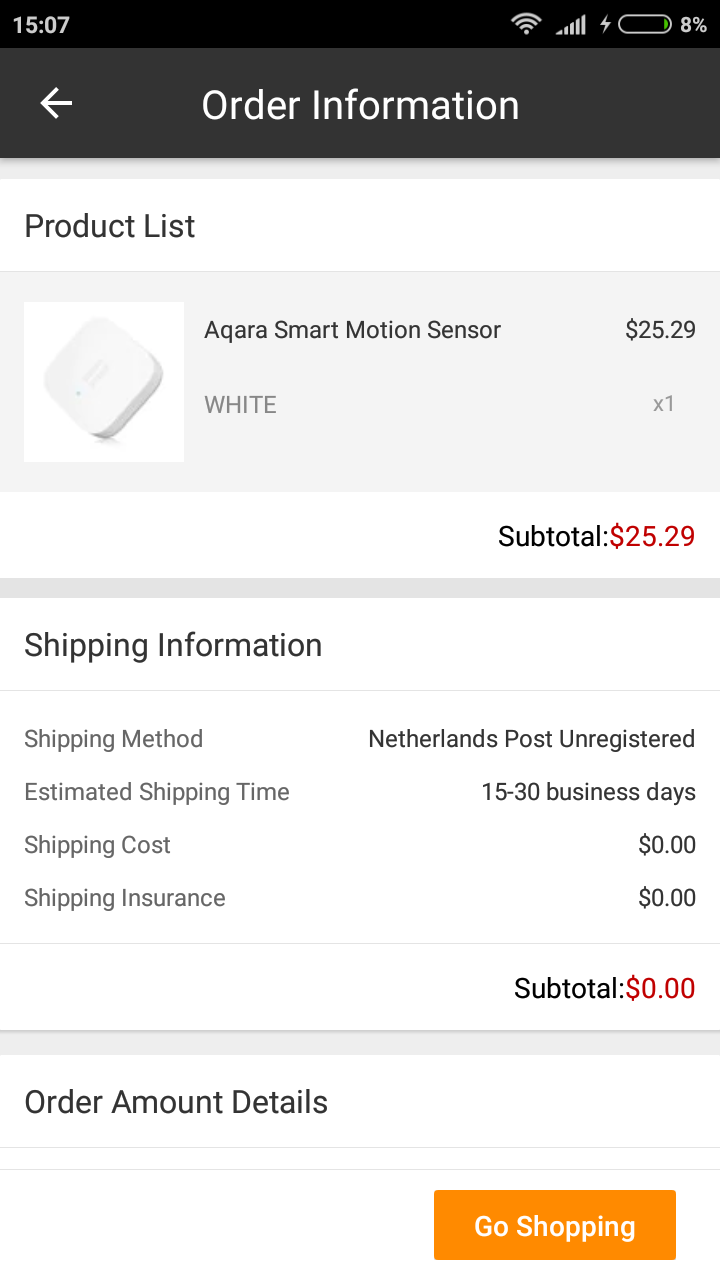
Task: Tap the Order Information header title
Action: click(x=360, y=105)
